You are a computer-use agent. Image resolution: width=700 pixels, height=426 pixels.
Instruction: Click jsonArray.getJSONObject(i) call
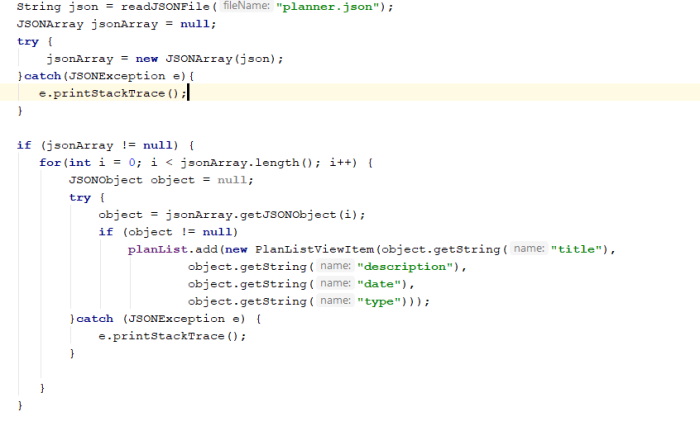pos(261,215)
